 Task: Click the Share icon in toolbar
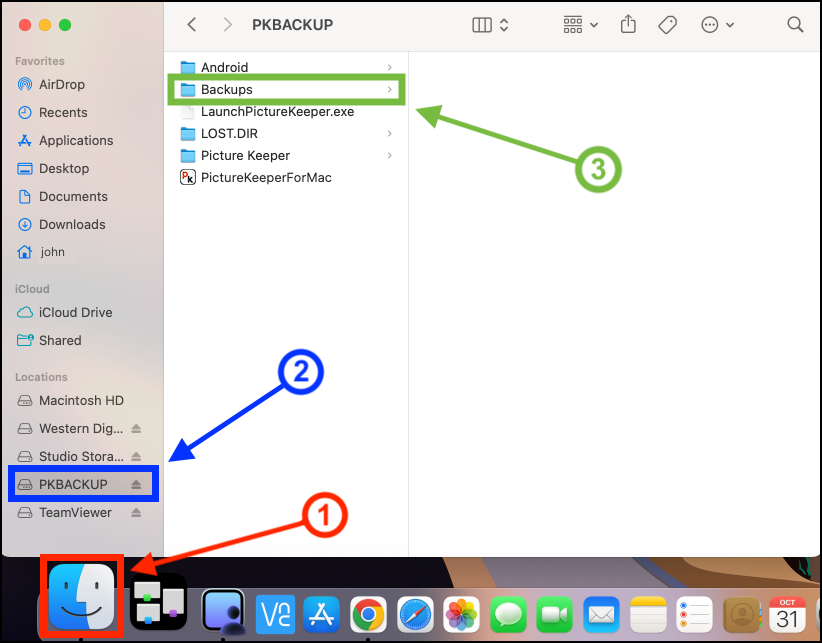(628, 24)
